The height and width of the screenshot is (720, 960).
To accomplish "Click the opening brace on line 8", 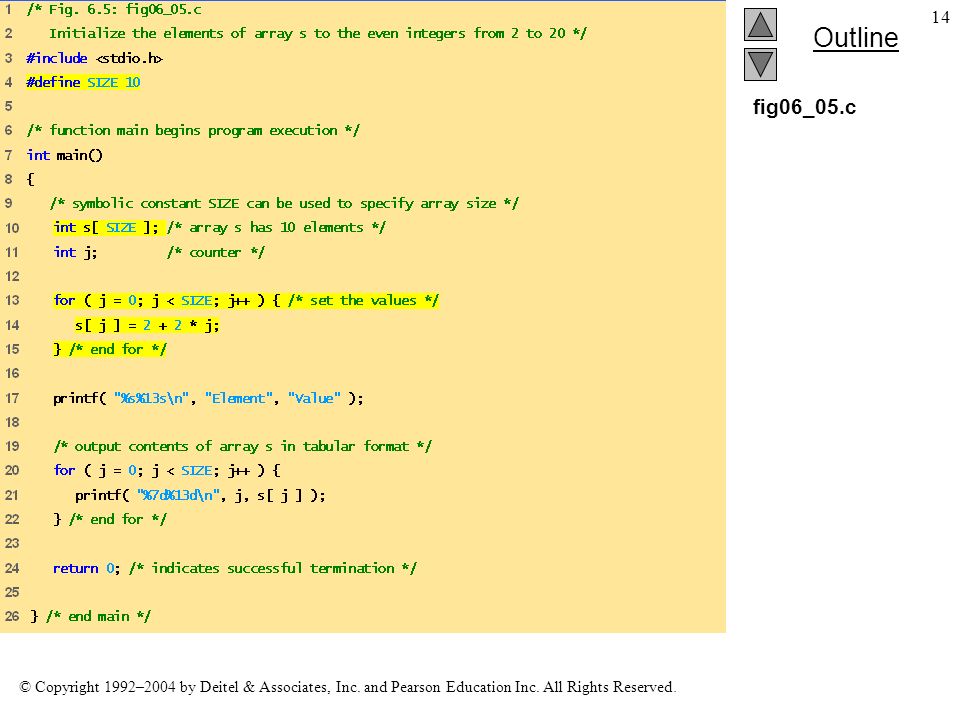I will coord(30,179).
